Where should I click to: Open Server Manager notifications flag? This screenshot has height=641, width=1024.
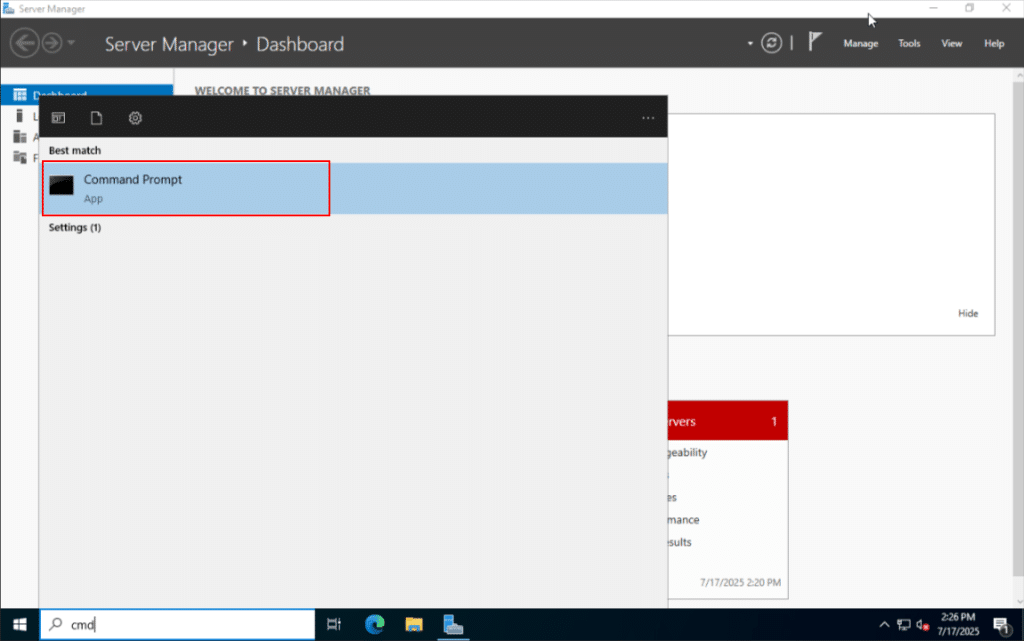[814, 42]
